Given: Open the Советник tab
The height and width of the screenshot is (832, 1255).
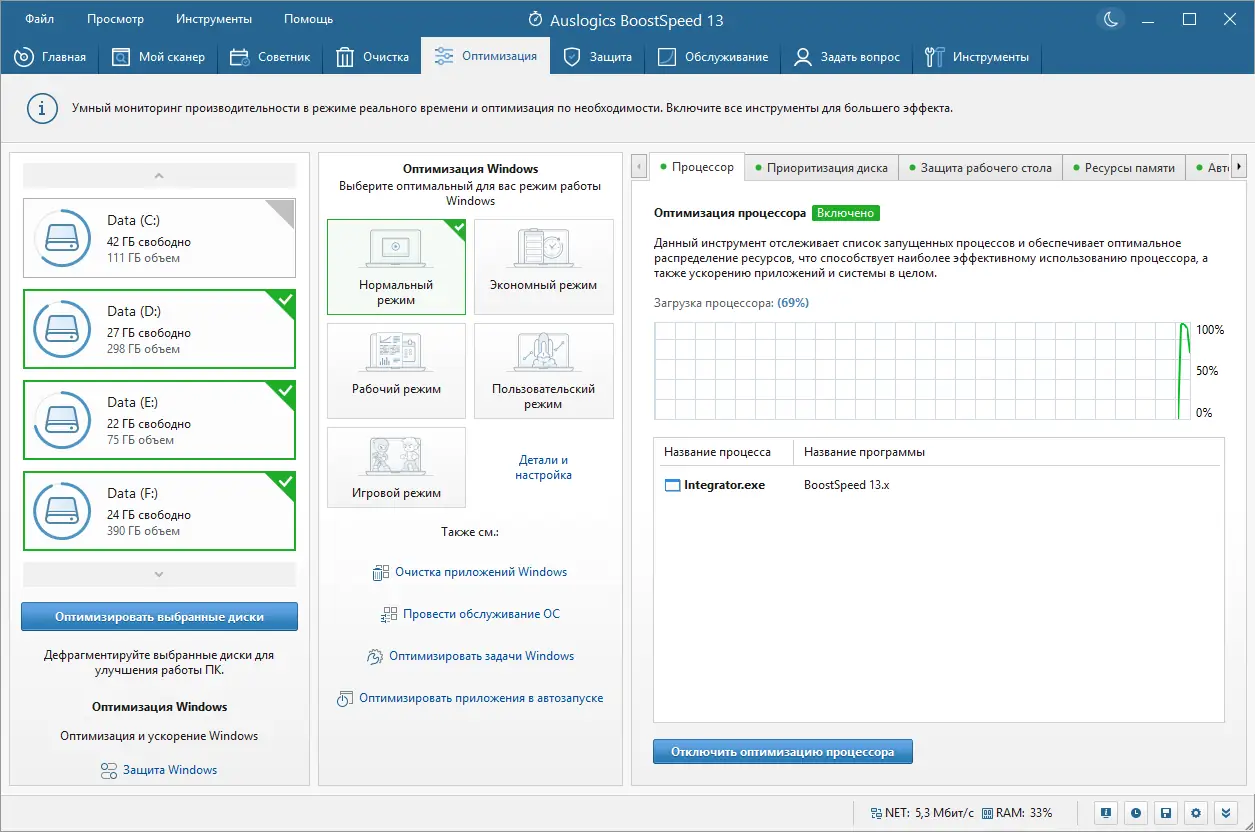Looking at the screenshot, I should 270,57.
